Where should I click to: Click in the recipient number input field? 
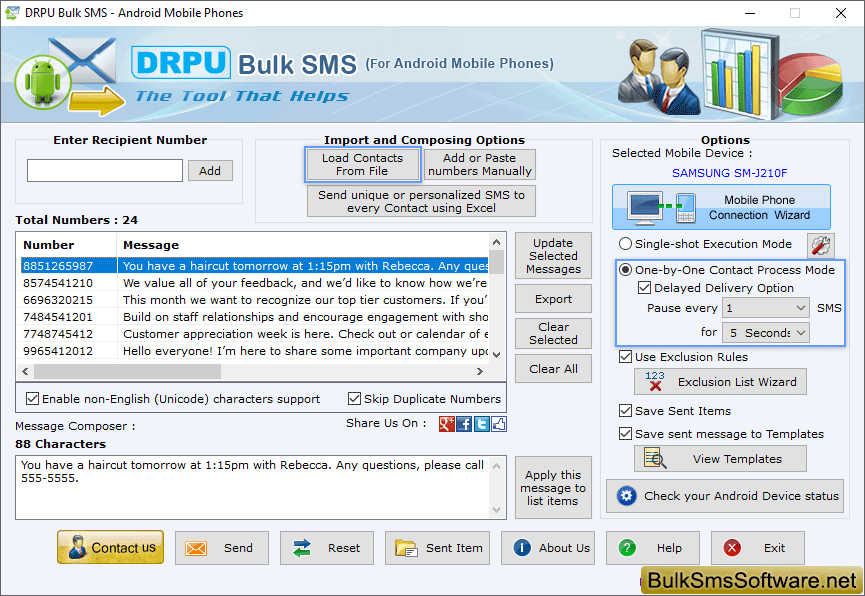tap(105, 171)
